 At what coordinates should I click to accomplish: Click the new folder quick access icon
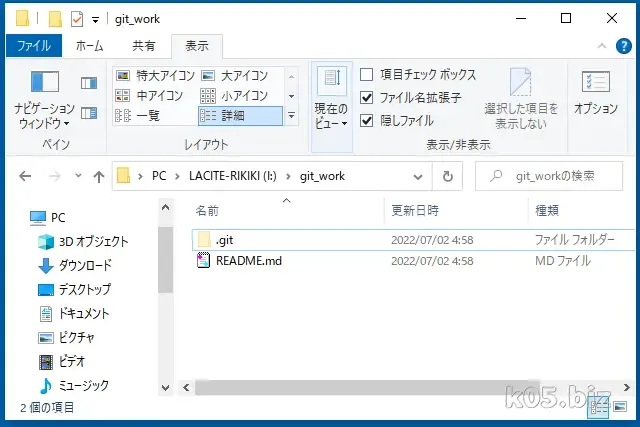click(x=55, y=19)
